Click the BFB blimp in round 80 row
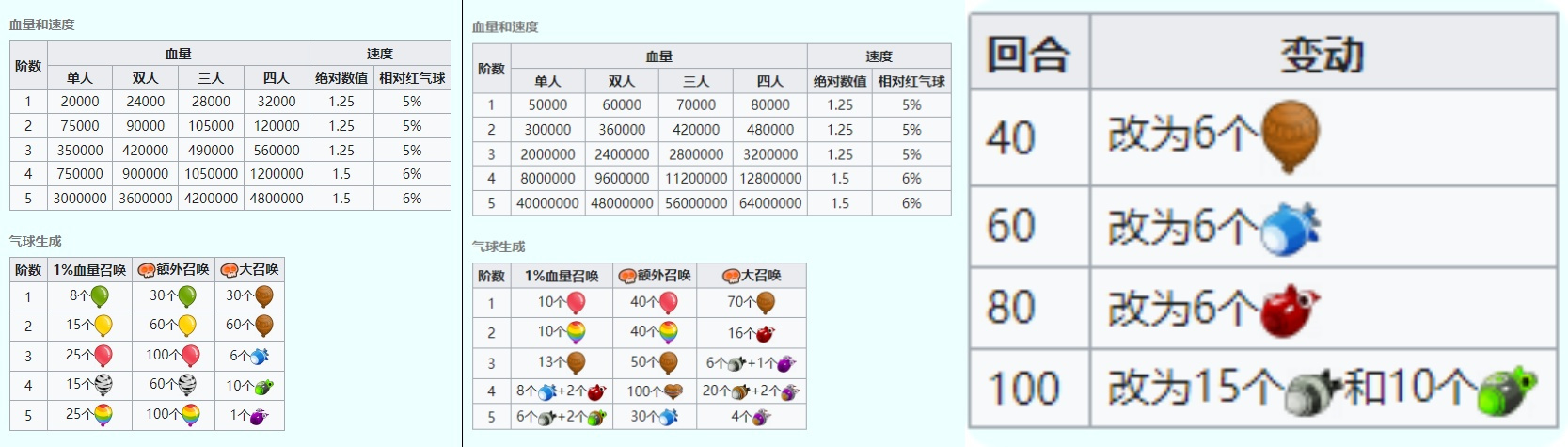The width and height of the screenshot is (1568, 447). coord(1290,309)
